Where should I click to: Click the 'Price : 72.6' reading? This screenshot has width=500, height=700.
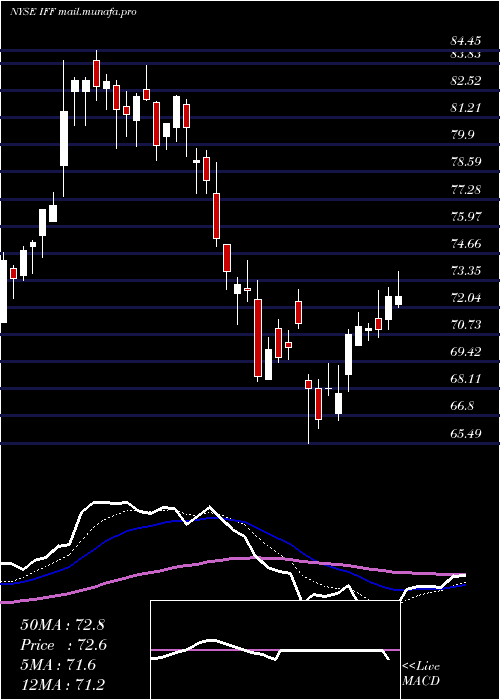(x=63, y=645)
